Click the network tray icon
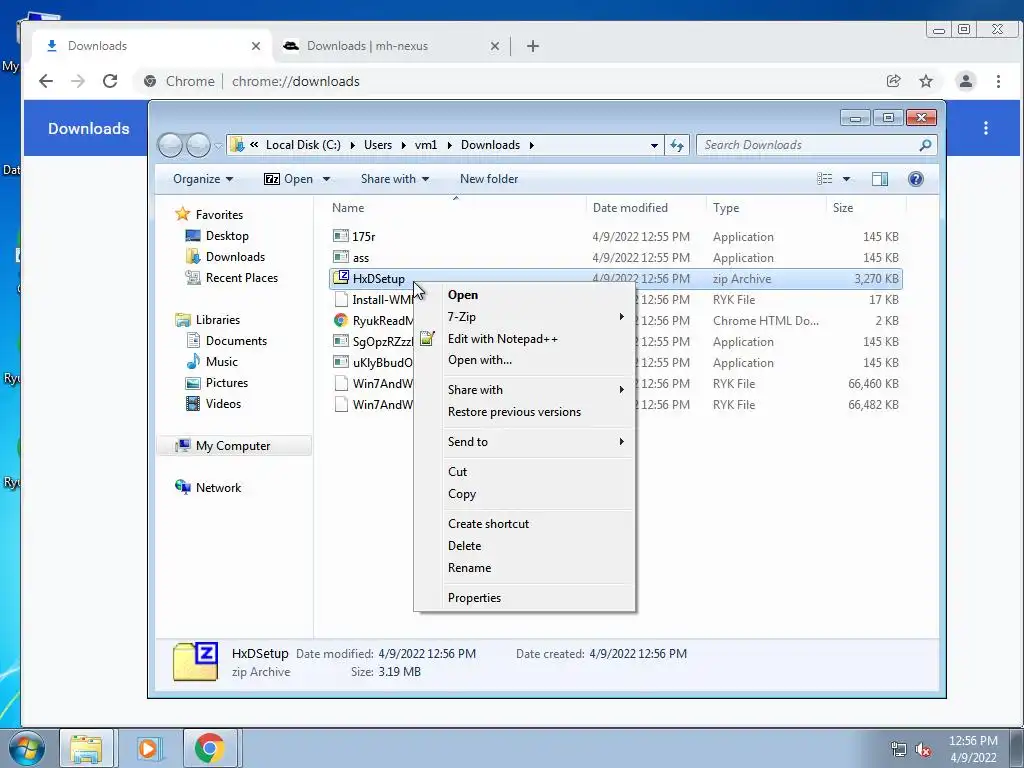 [899, 750]
